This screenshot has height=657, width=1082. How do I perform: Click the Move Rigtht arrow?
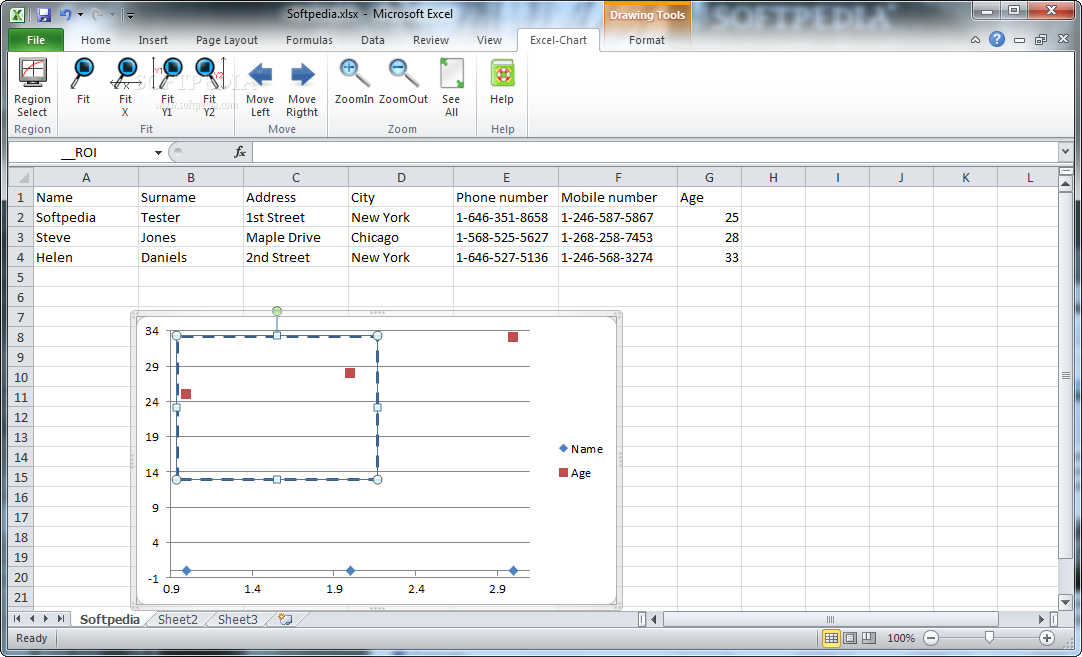pos(302,88)
